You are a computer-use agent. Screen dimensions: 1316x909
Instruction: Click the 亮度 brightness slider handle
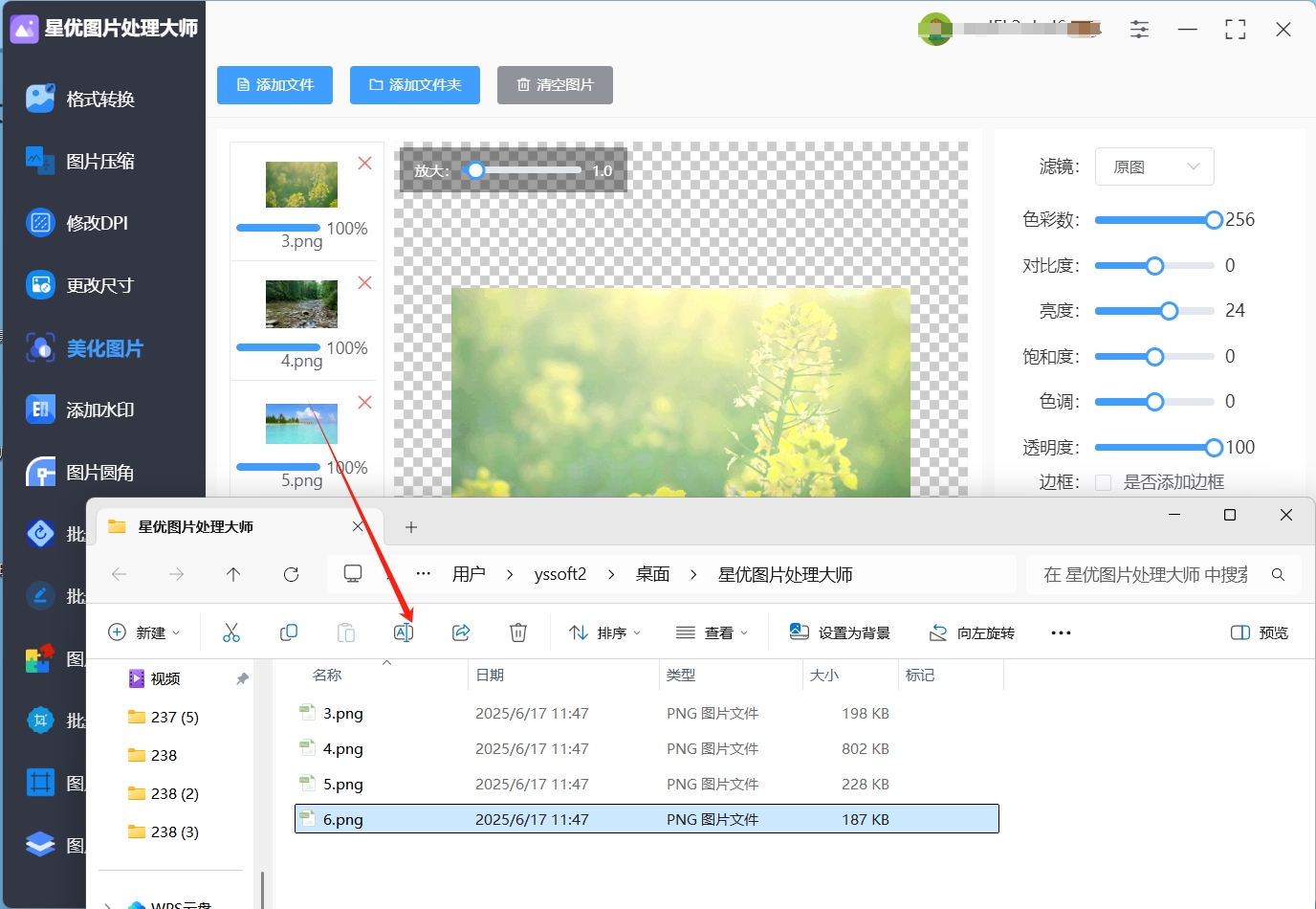(x=1169, y=311)
